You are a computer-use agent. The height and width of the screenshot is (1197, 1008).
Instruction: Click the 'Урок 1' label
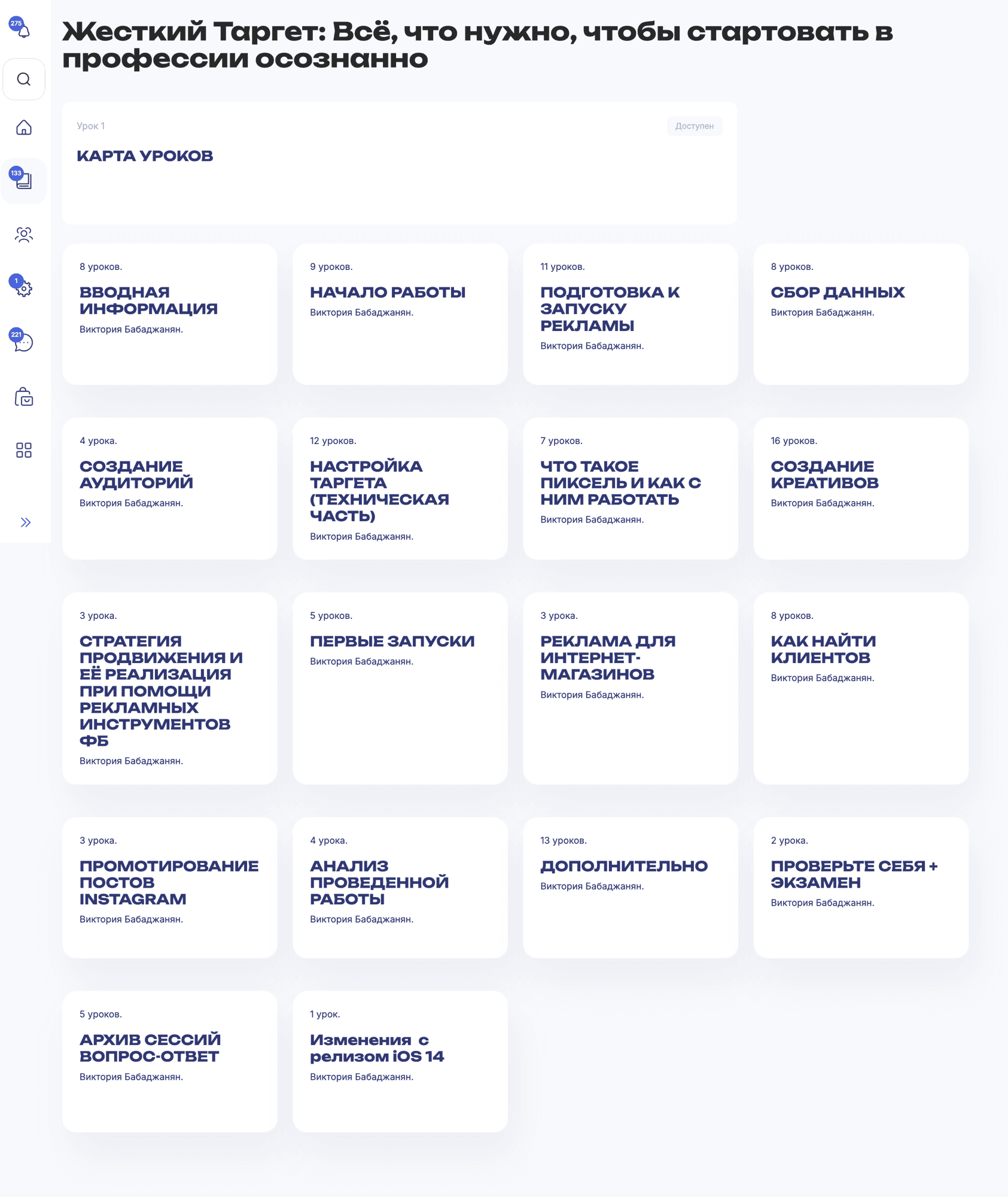coord(90,126)
